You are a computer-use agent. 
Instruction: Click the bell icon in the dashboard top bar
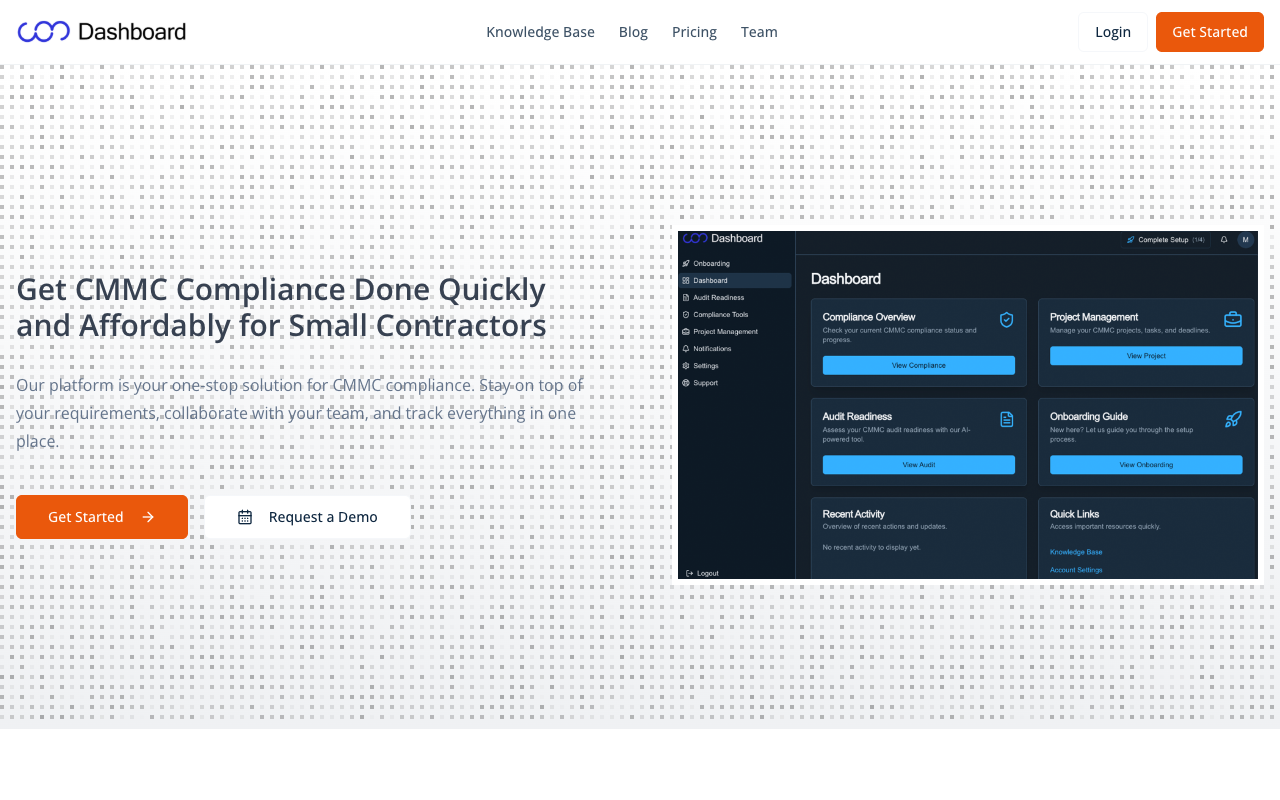click(x=1224, y=239)
